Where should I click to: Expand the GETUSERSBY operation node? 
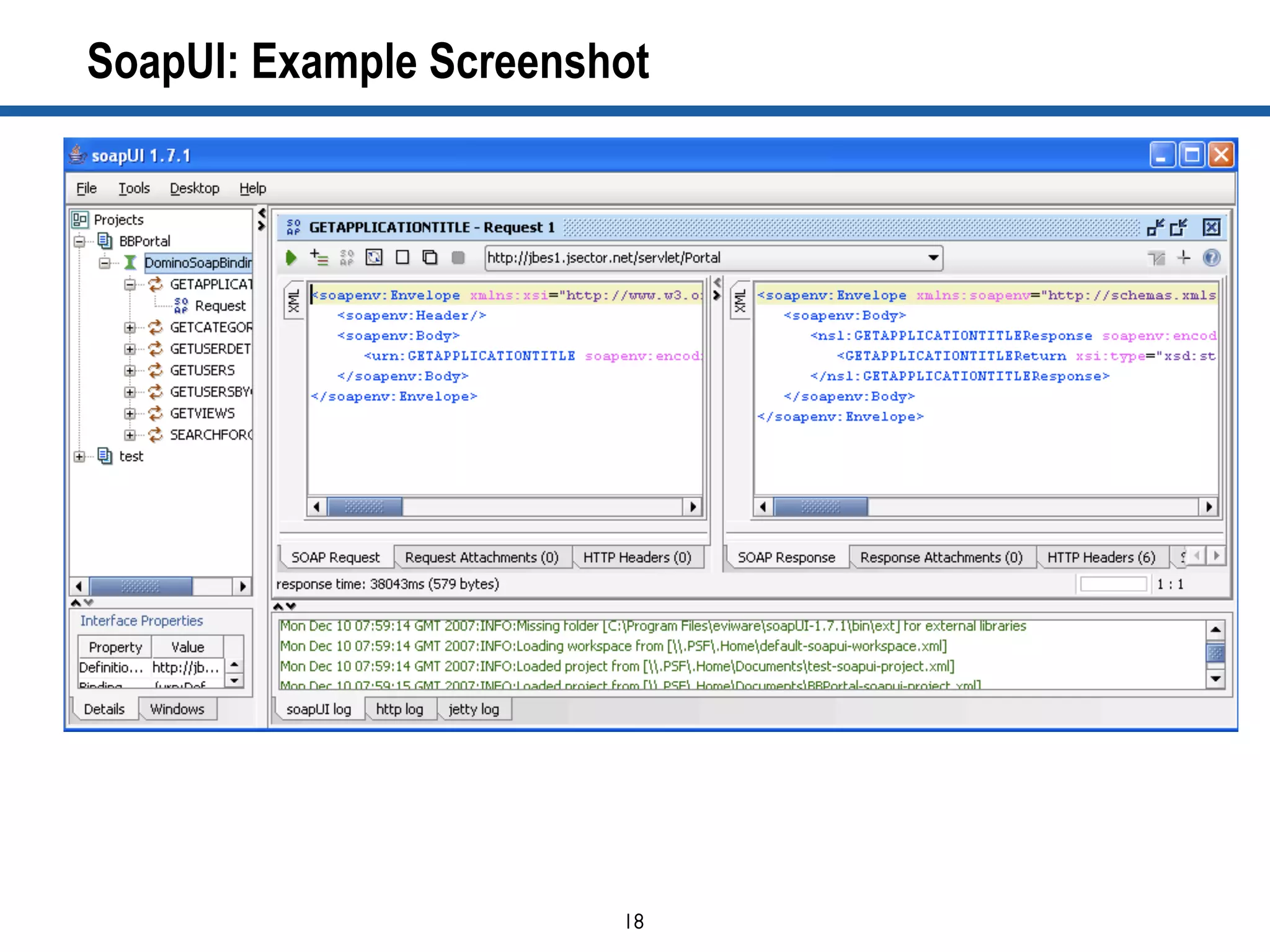(x=130, y=392)
